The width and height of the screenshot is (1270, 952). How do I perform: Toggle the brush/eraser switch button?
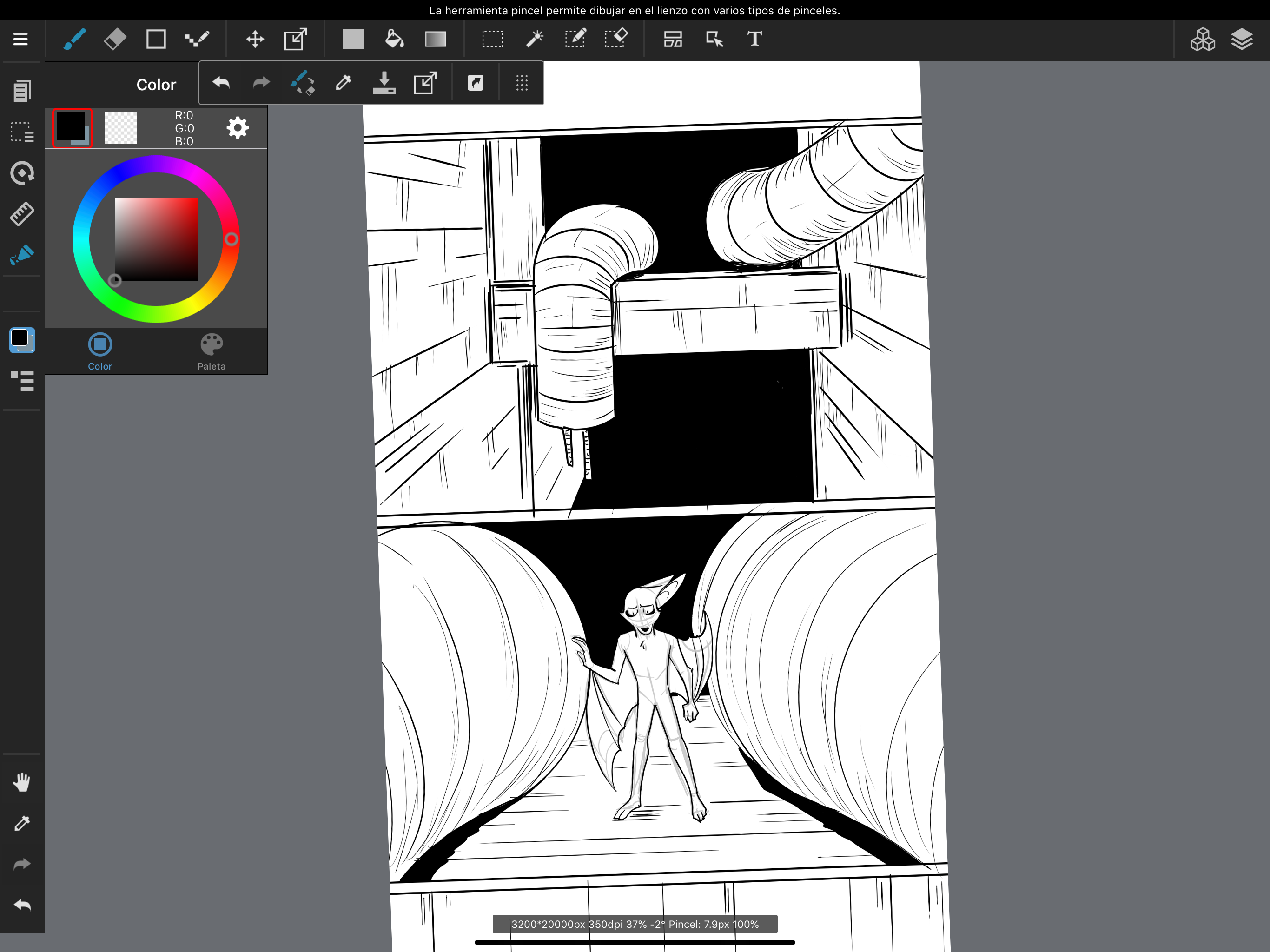[x=303, y=83]
